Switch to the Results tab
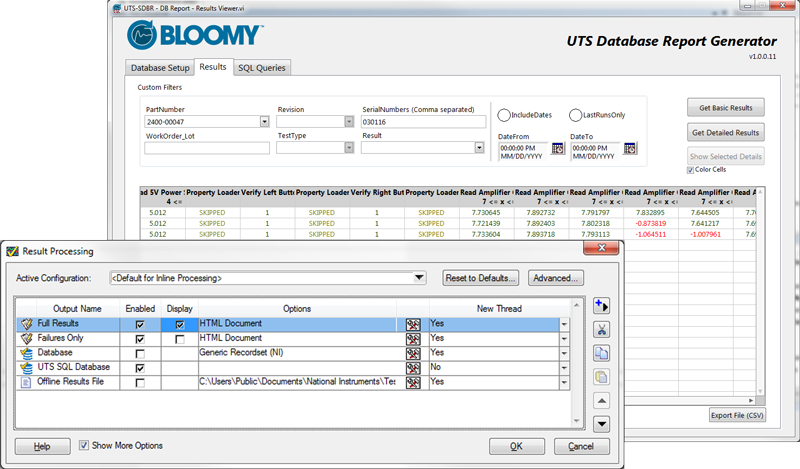Screen dimensions: 800x469 (213, 67)
